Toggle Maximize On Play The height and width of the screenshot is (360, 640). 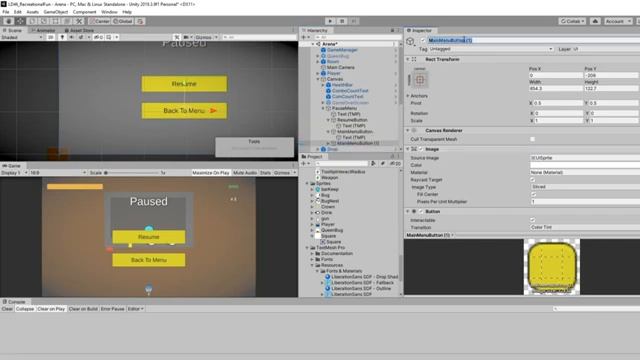[x=211, y=173]
